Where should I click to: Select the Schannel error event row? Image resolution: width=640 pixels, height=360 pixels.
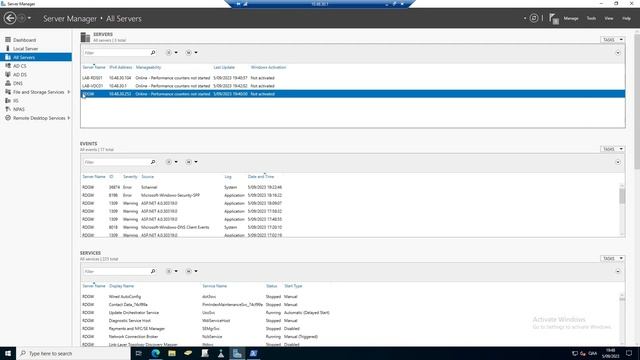point(350,187)
